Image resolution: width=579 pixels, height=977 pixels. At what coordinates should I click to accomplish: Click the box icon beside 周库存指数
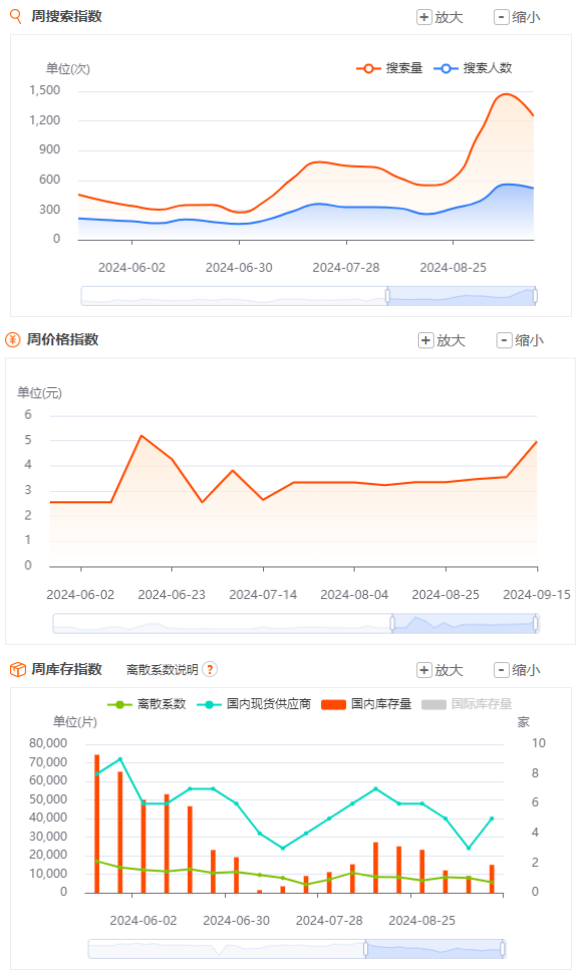(x=17, y=669)
